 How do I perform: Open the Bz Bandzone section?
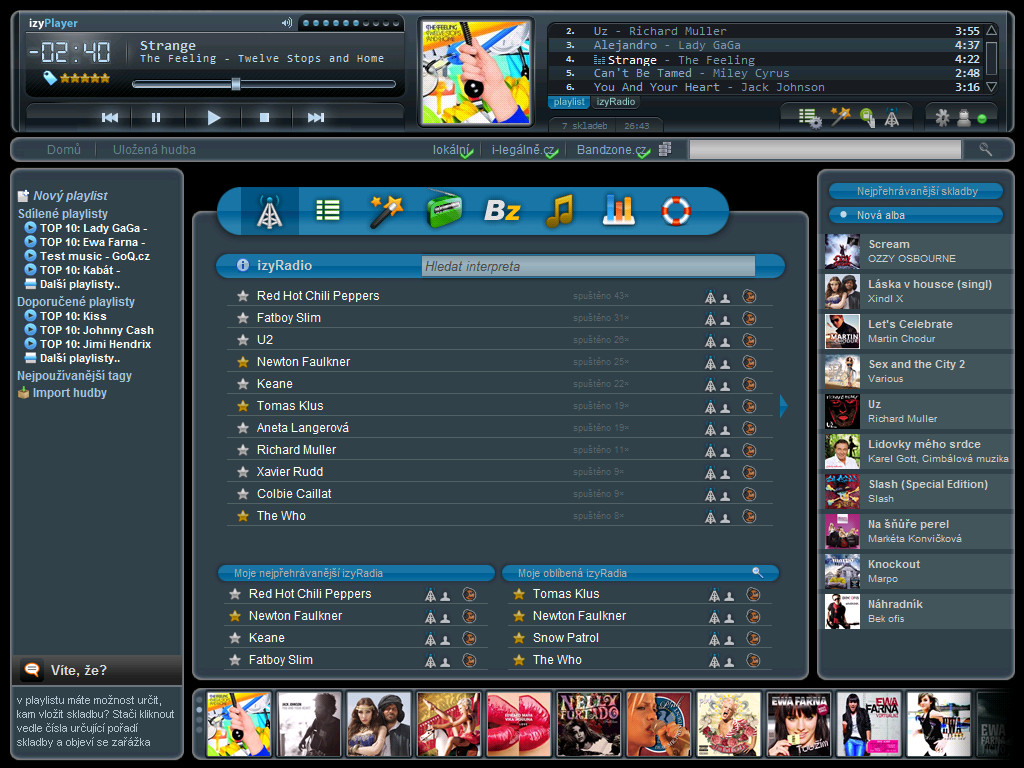[502, 211]
